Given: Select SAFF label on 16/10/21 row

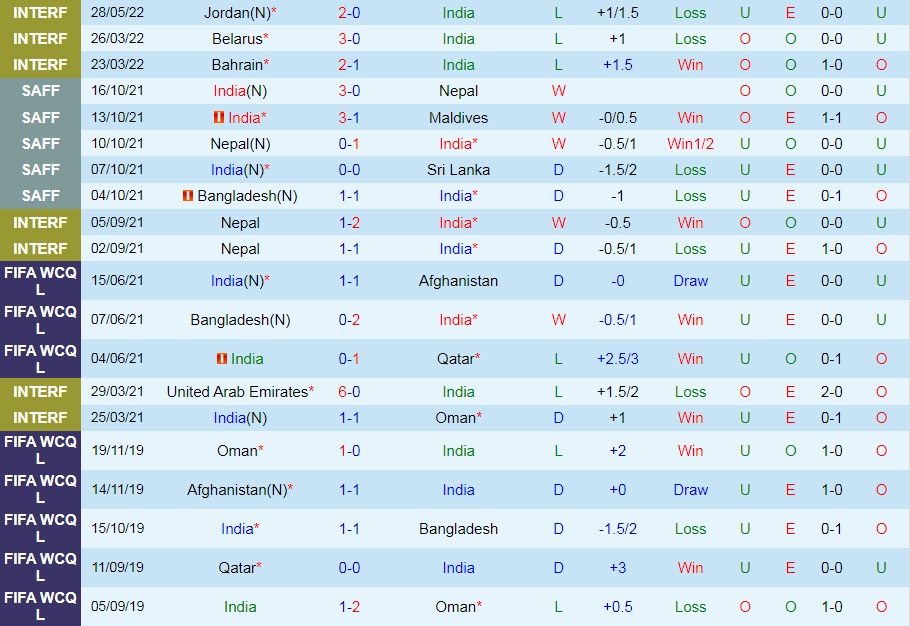Looking at the screenshot, I should pyautogui.click(x=41, y=91).
